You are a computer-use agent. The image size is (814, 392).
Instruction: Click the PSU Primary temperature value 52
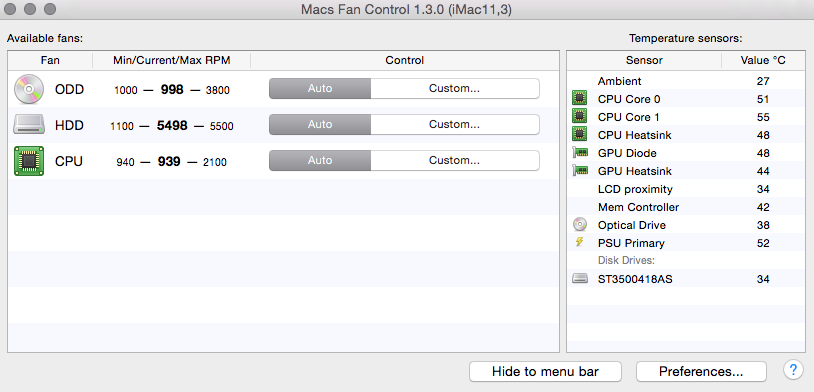763,243
